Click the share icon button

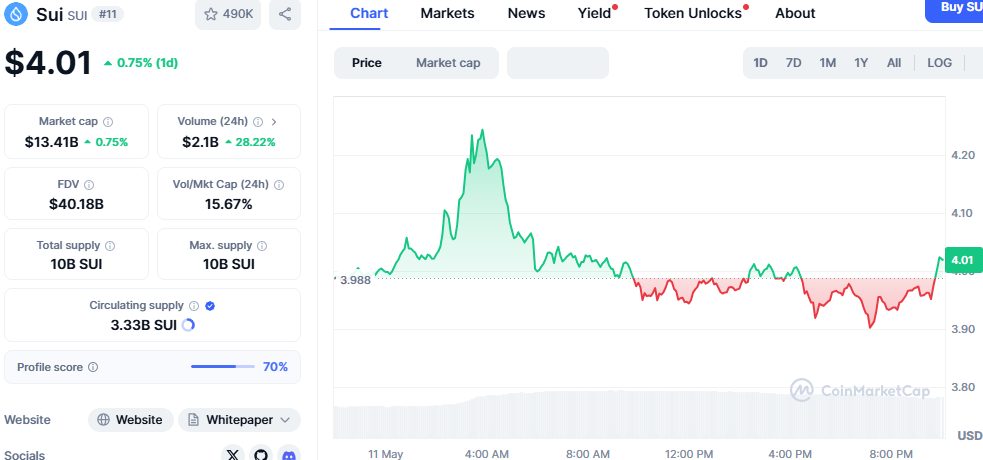coord(286,14)
